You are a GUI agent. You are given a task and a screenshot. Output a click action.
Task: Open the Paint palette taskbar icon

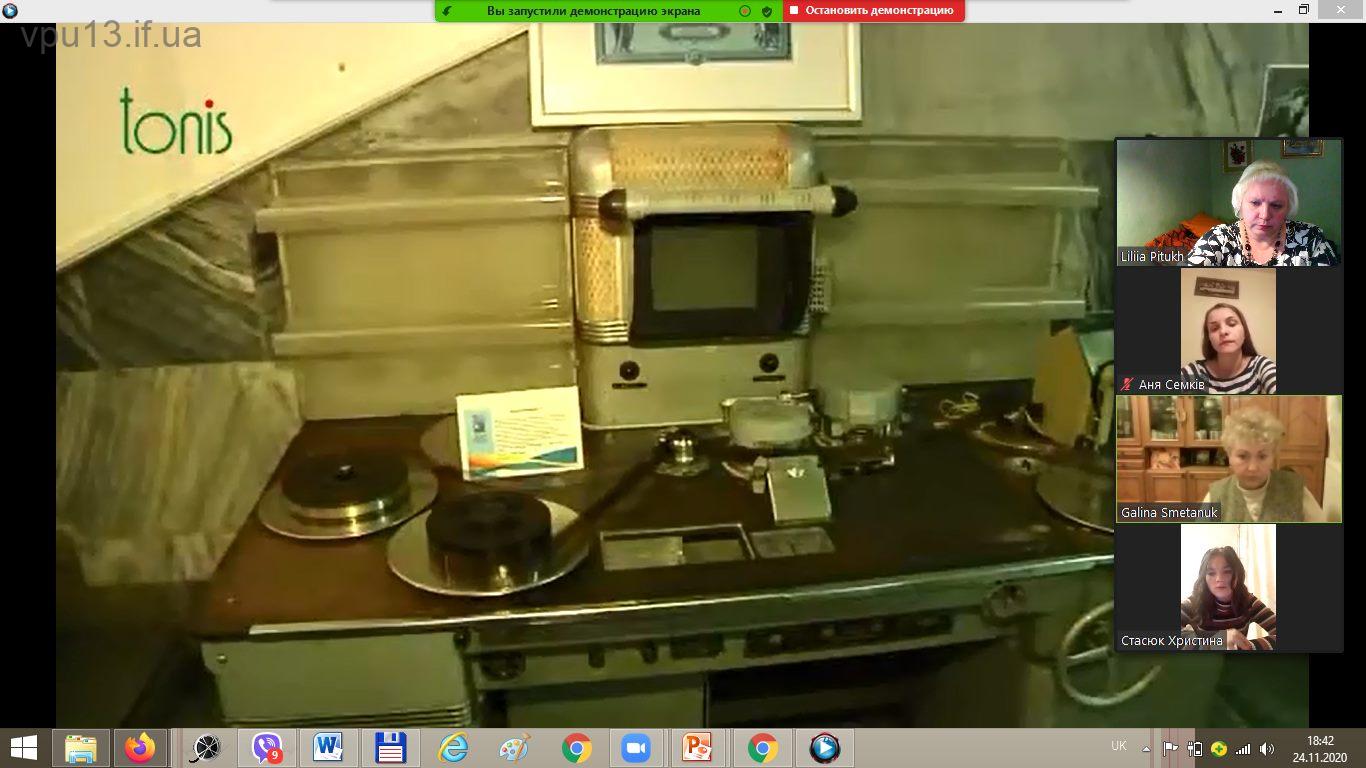coord(514,748)
